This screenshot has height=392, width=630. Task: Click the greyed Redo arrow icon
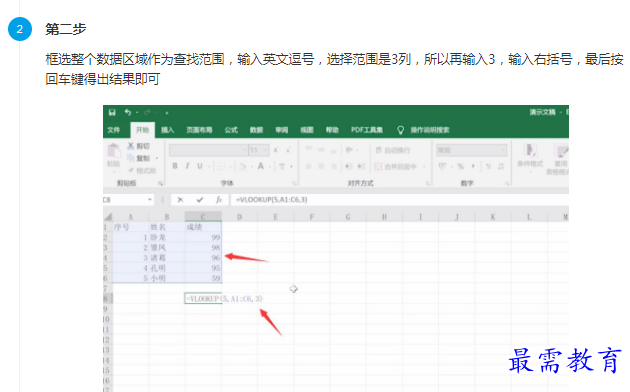tap(147, 112)
